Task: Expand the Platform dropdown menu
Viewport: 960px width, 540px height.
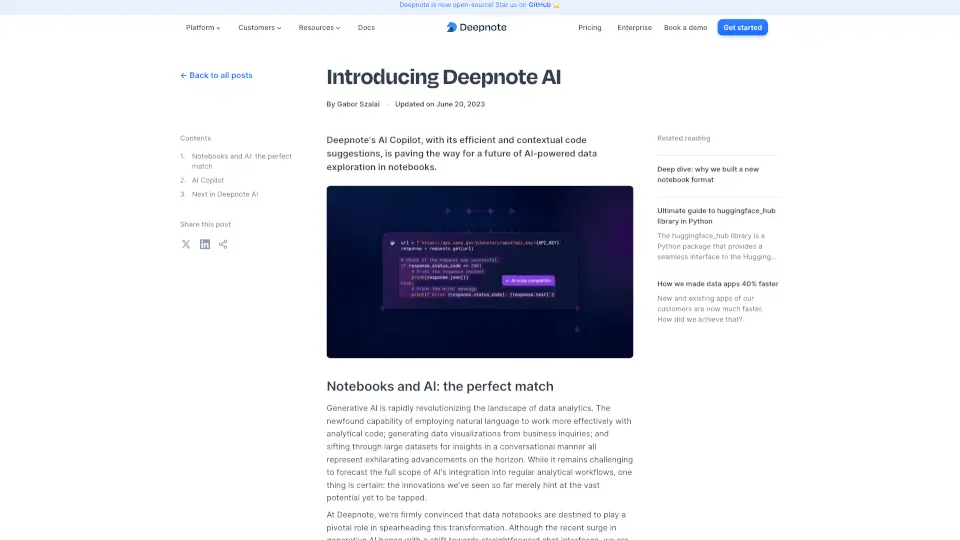Action: [203, 28]
